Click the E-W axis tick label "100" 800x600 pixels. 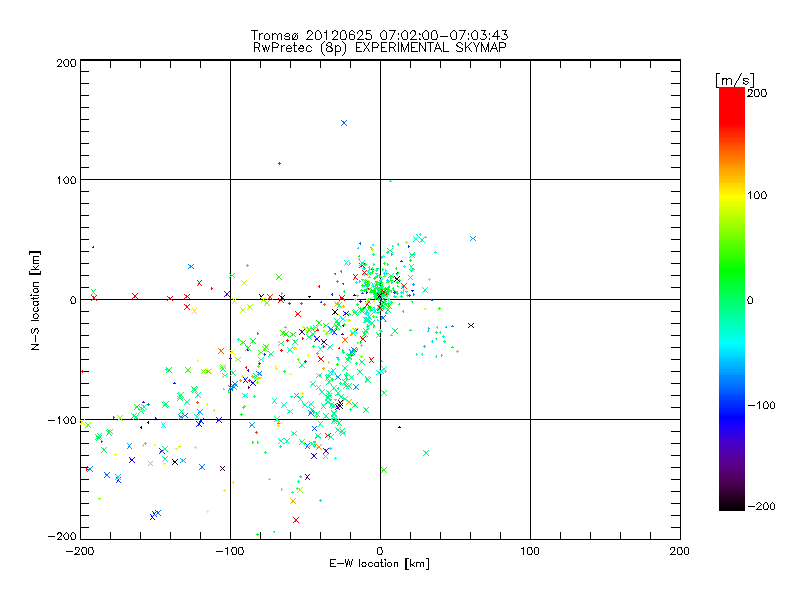point(530,551)
